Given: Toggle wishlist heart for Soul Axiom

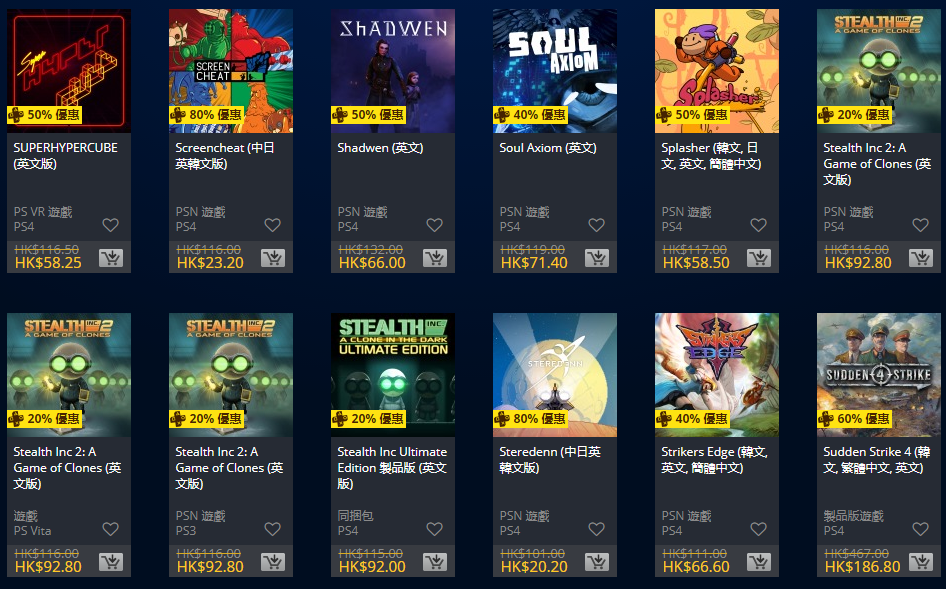Looking at the screenshot, I should pyautogui.click(x=597, y=225).
